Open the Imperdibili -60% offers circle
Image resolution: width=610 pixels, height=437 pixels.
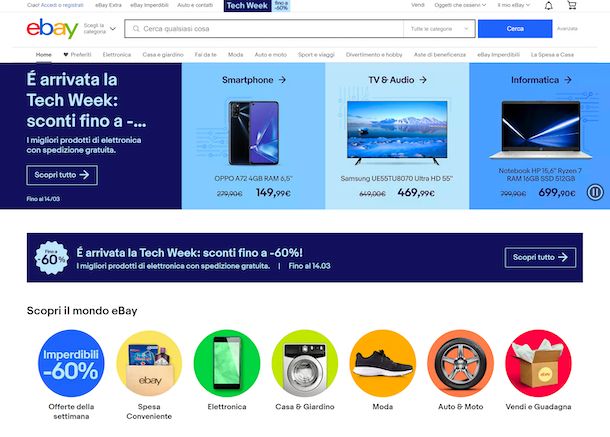[x=71, y=363]
